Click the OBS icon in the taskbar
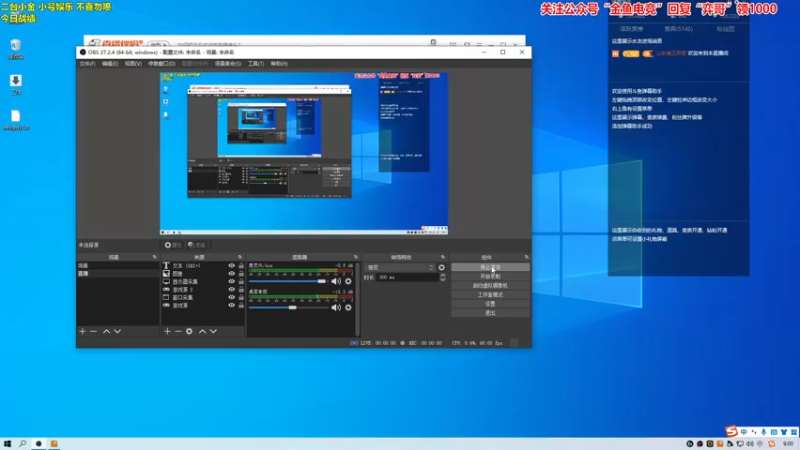 point(38,444)
